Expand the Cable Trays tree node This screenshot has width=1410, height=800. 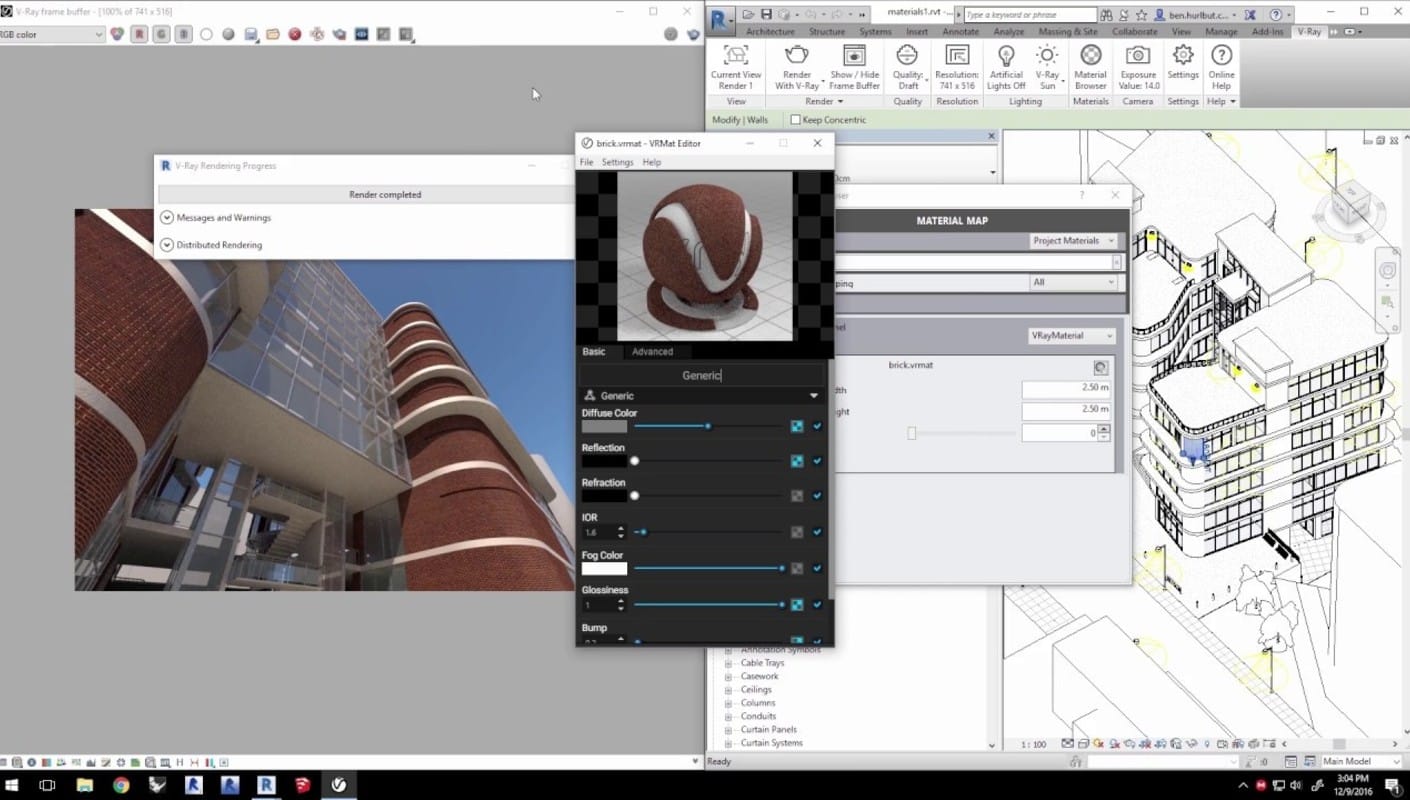coord(728,663)
